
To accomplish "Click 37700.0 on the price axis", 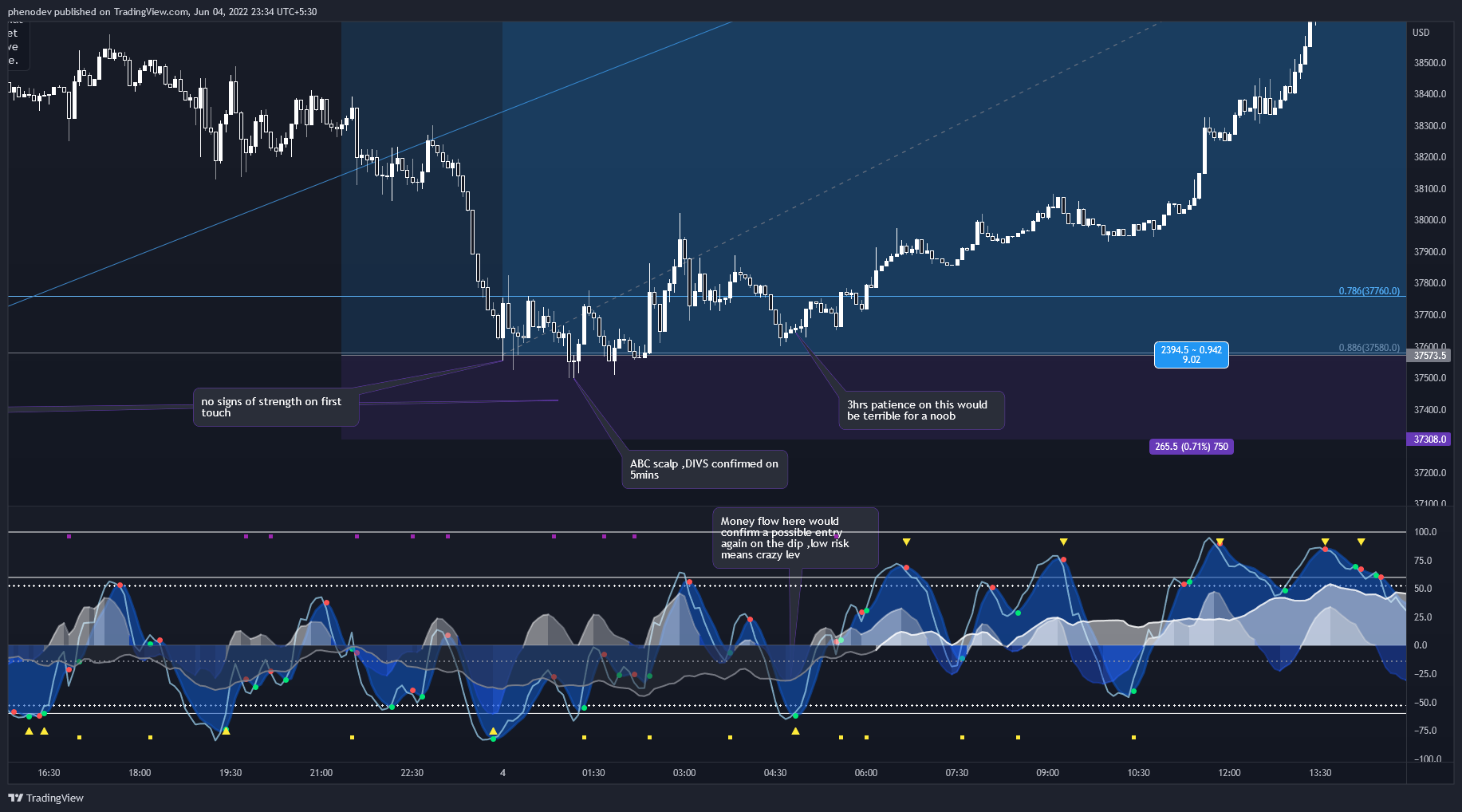I will (x=1430, y=315).
